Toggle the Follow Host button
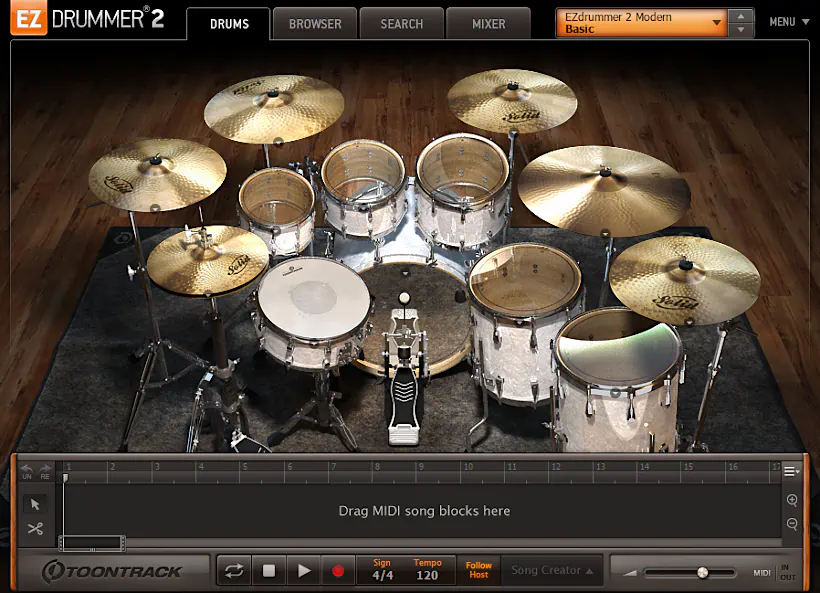Image resolution: width=820 pixels, height=593 pixels. coord(479,570)
